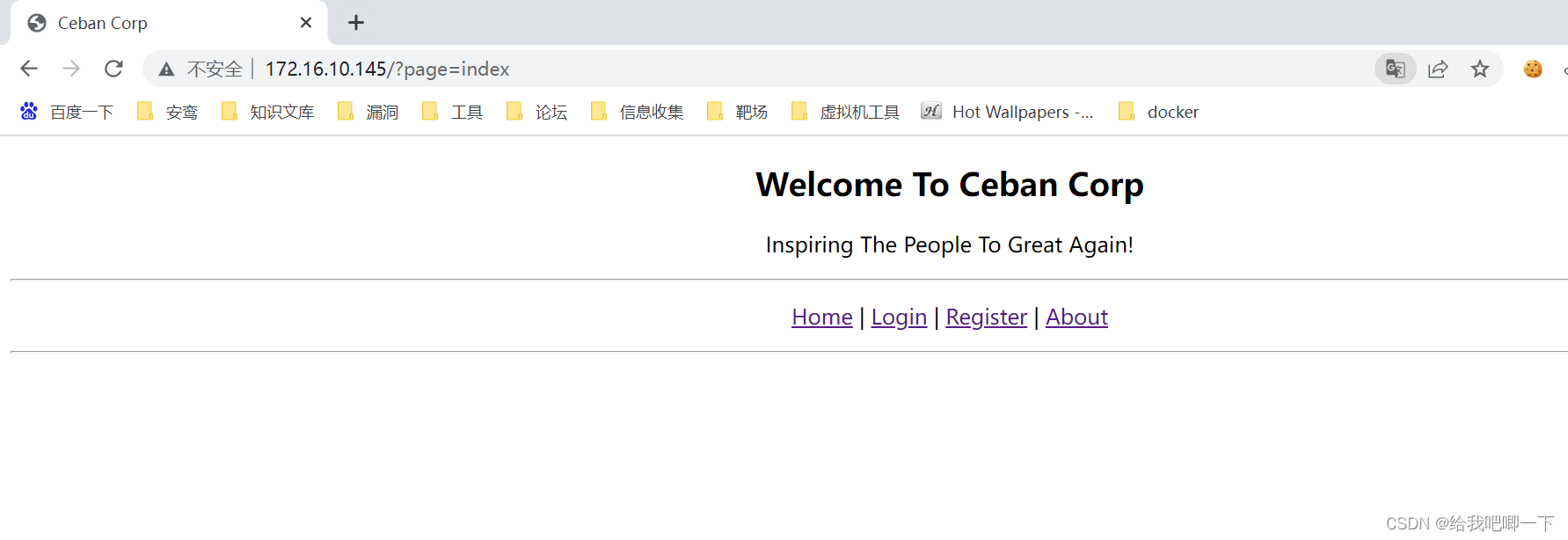
Task: Open the 信息收集 bookmark folder
Action: 637,112
